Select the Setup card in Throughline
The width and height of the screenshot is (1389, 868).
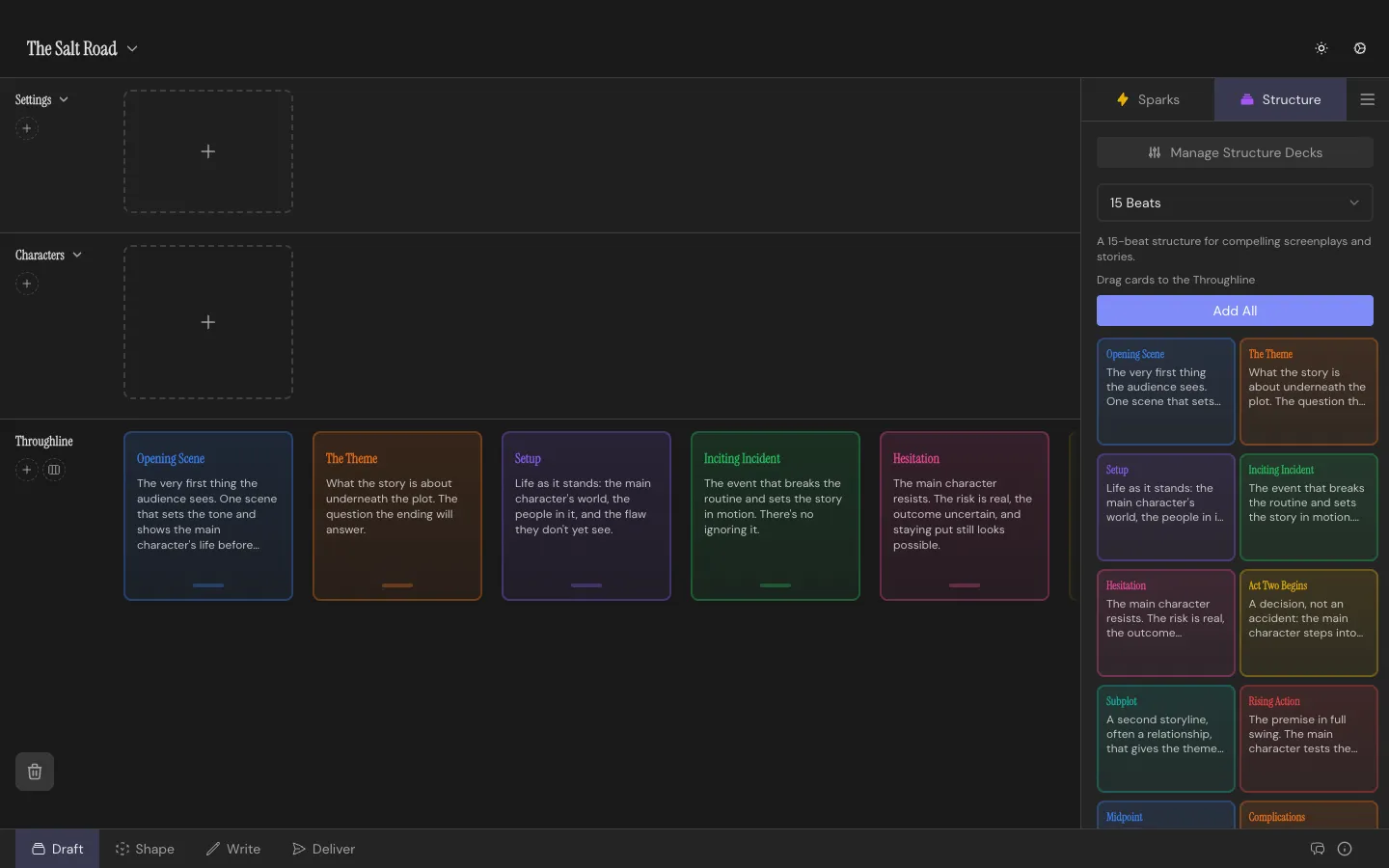(586, 516)
